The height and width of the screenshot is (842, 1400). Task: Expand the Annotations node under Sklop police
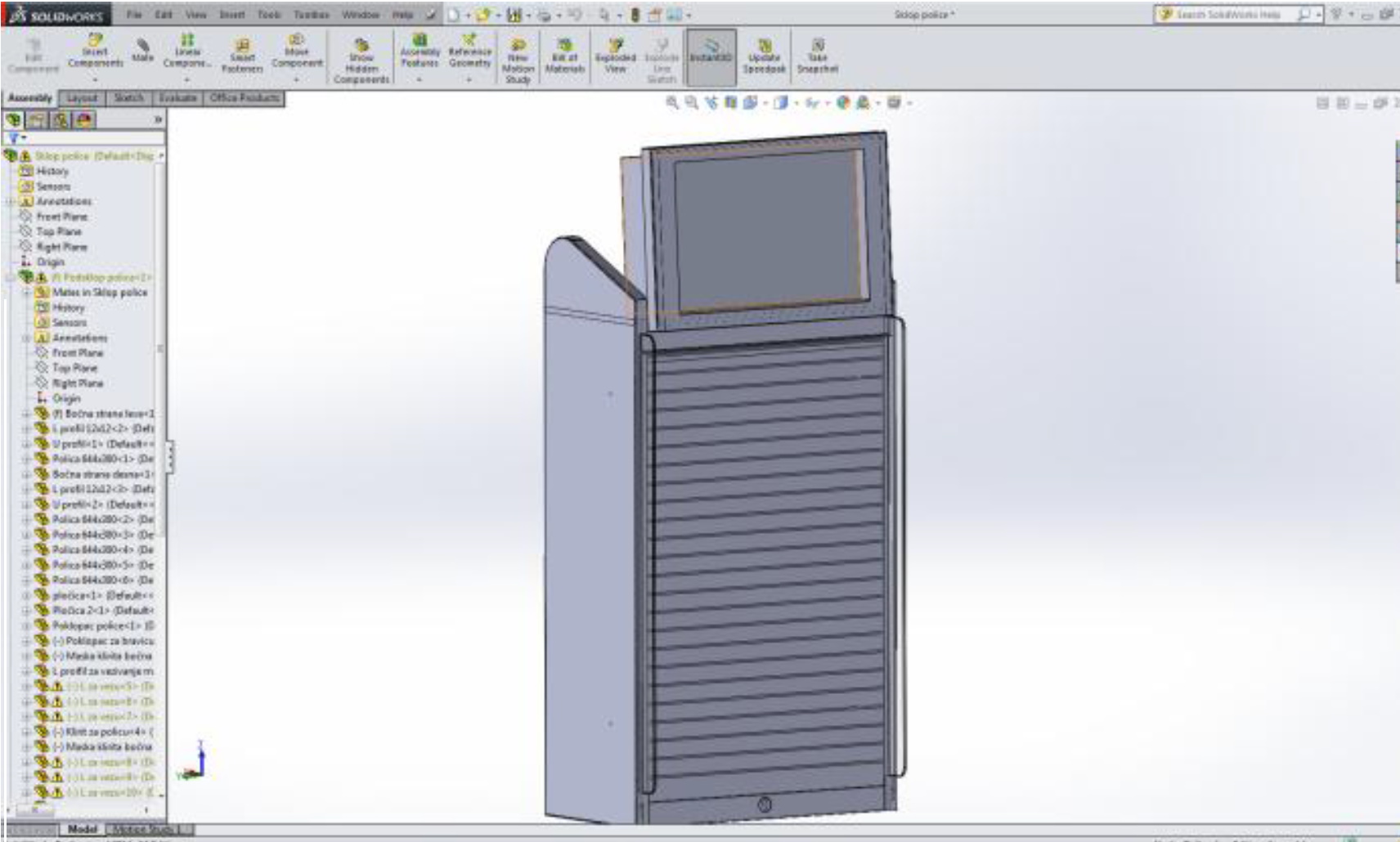(11, 202)
